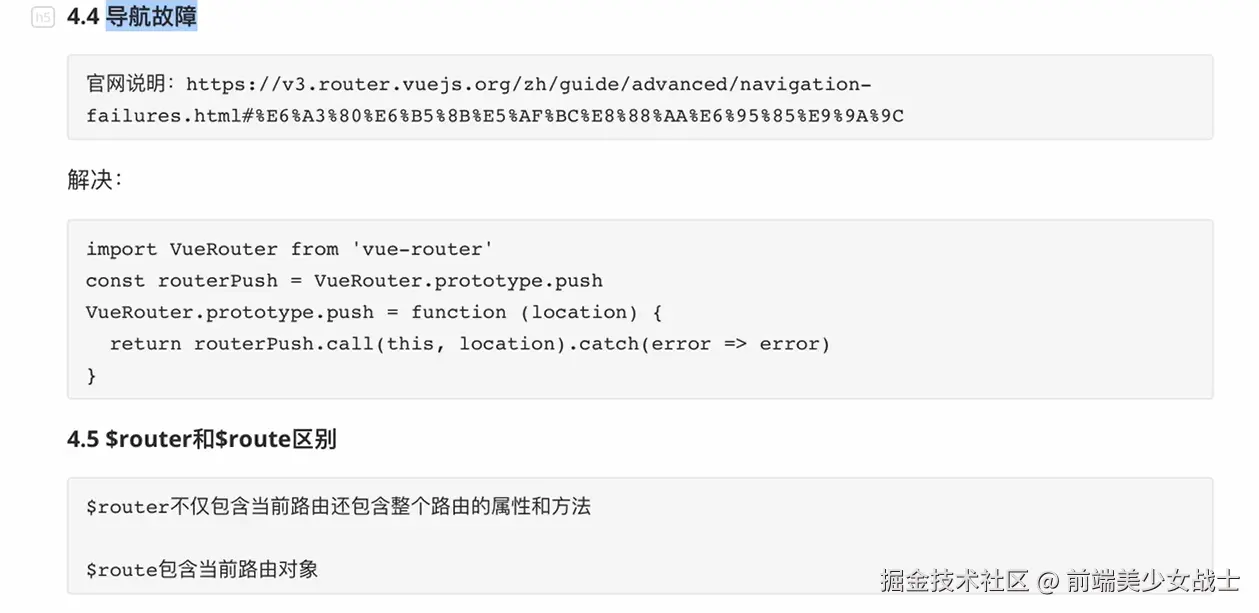The height and width of the screenshot is (613, 1259).
Task: Click the $router不仅包含当前路由 line
Action: pyautogui.click(x=338, y=507)
